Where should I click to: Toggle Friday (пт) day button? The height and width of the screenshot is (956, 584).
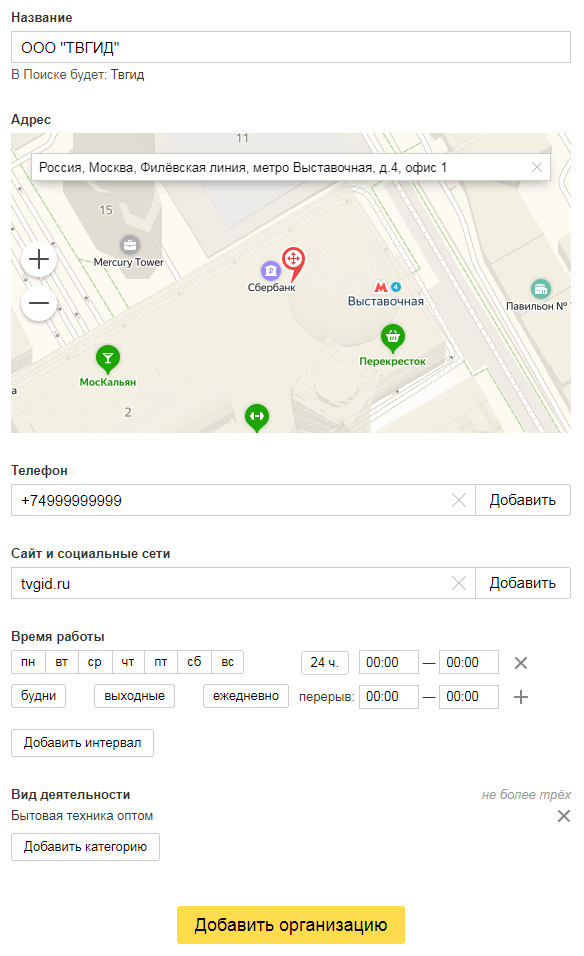(161, 662)
